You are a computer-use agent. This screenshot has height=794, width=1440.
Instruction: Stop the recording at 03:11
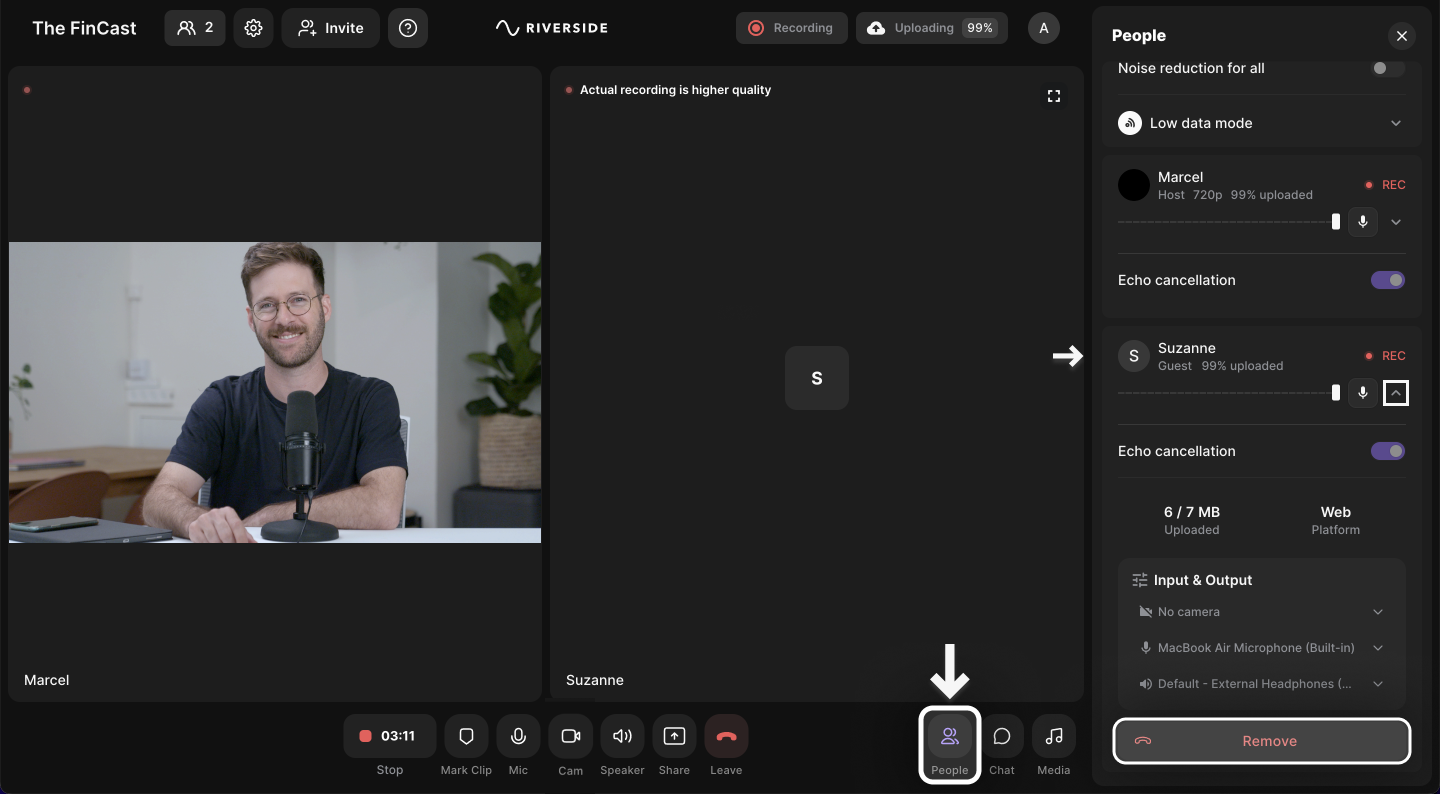tap(390, 736)
